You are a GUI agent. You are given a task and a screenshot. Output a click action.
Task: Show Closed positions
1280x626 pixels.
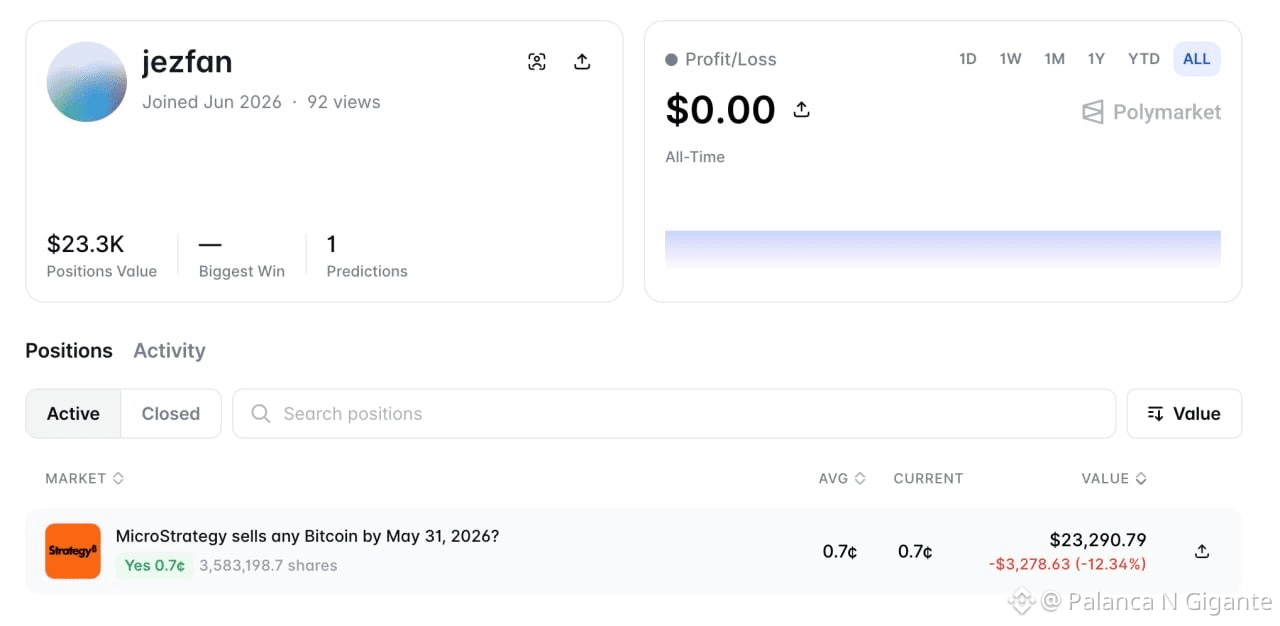[x=171, y=414]
